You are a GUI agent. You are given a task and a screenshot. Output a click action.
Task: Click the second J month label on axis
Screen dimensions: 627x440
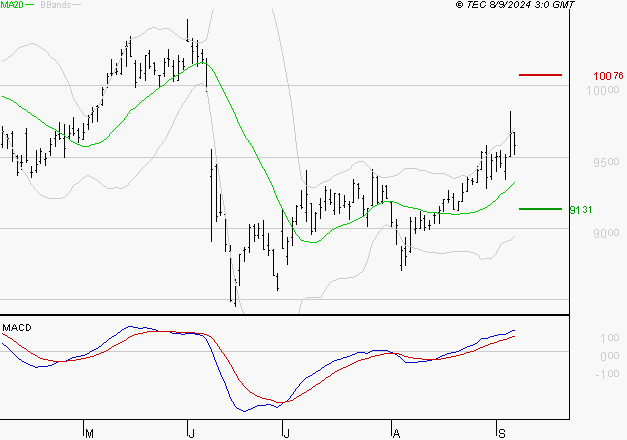(x=286, y=433)
